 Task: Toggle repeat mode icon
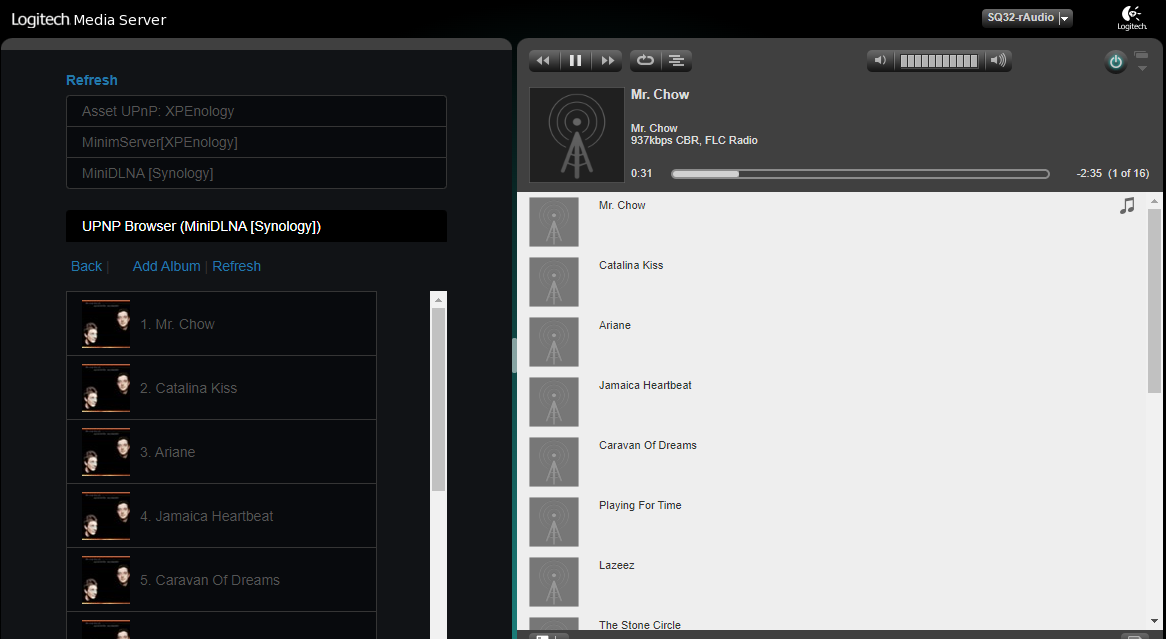(x=645, y=61)
